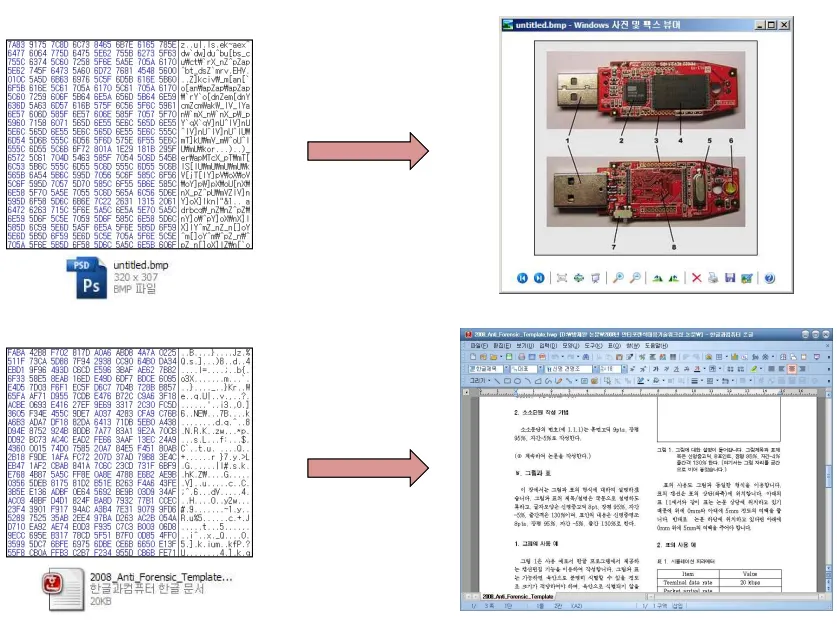
Task: Open image for editing in photo viewer
Action: pos(747,278)
